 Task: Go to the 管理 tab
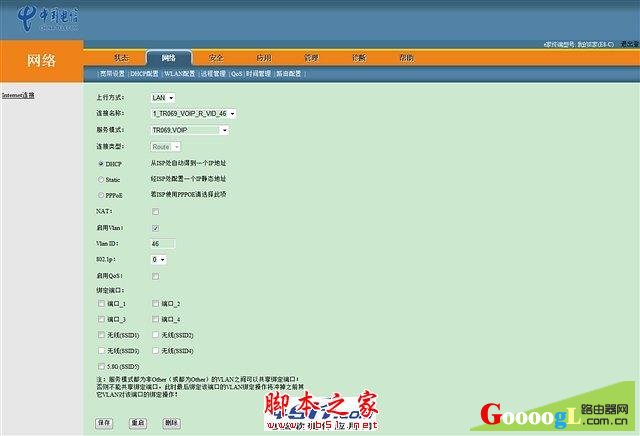[311, 58]
